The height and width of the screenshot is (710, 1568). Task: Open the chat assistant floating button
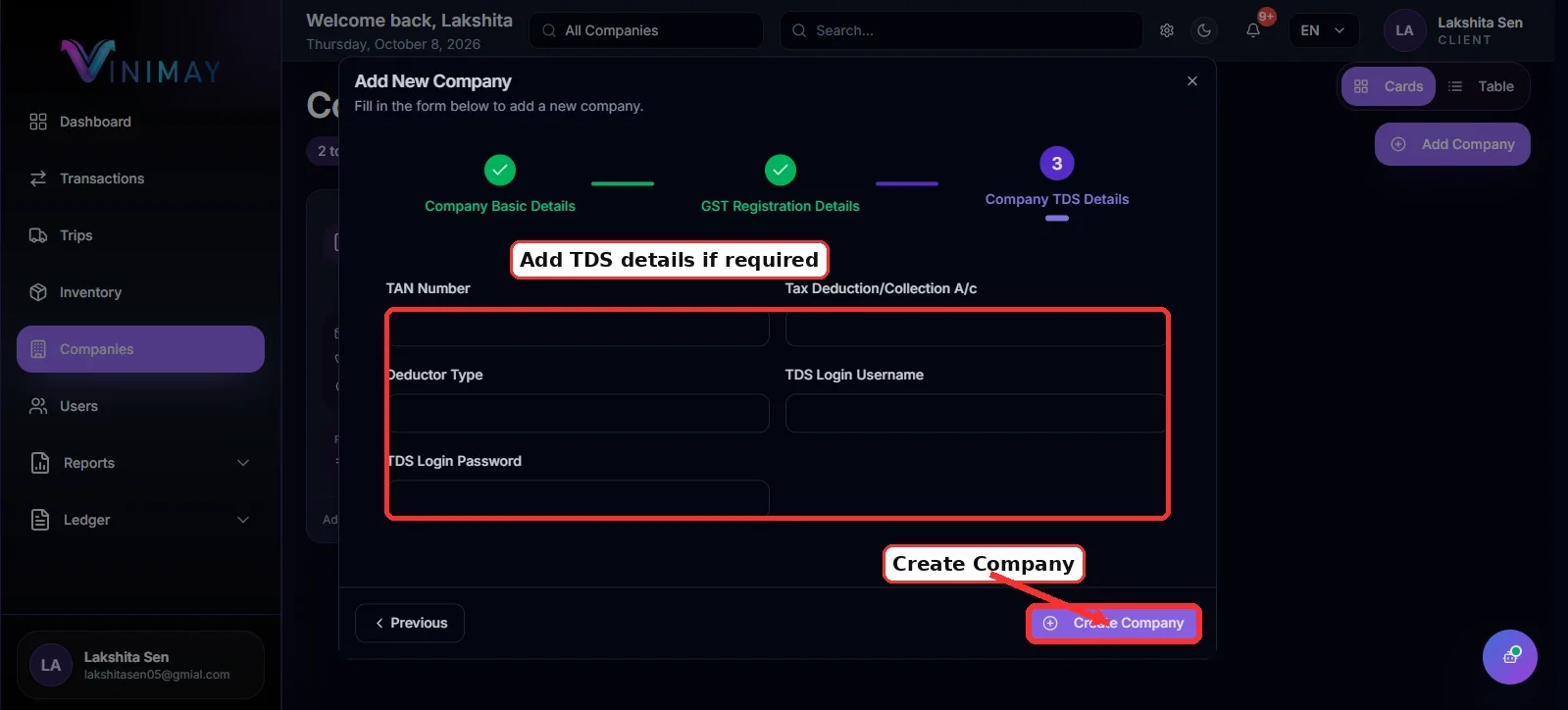[x=1510, y=657]
